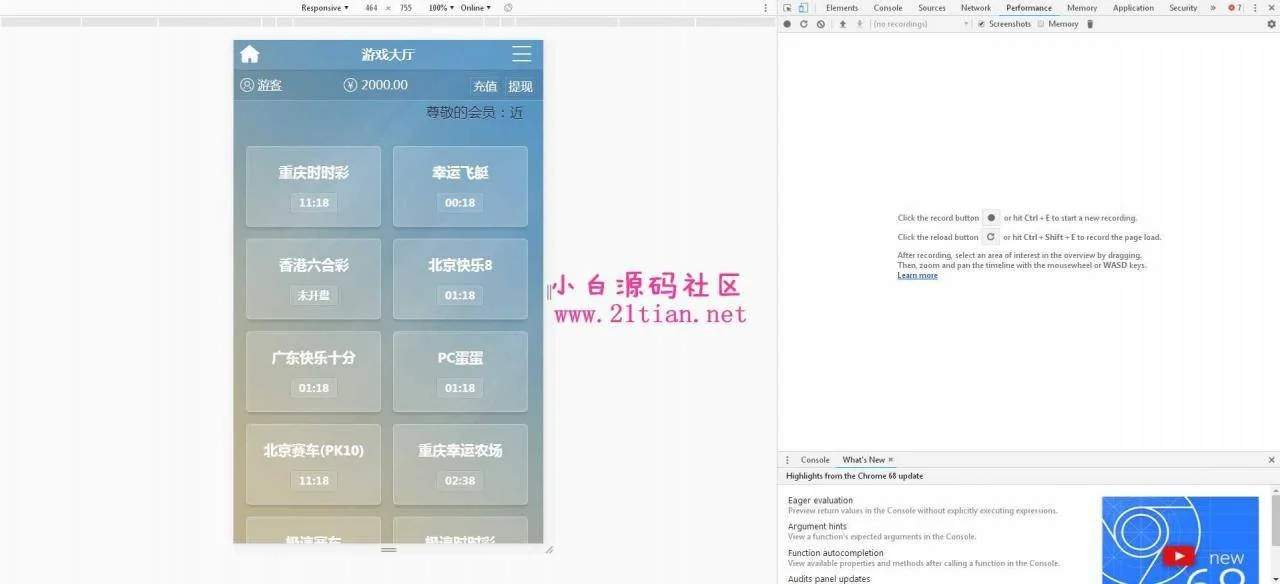Screen dimensions: 1280x584
Task: Open the 100% zoom dropdown
Action: pos(440,8)
